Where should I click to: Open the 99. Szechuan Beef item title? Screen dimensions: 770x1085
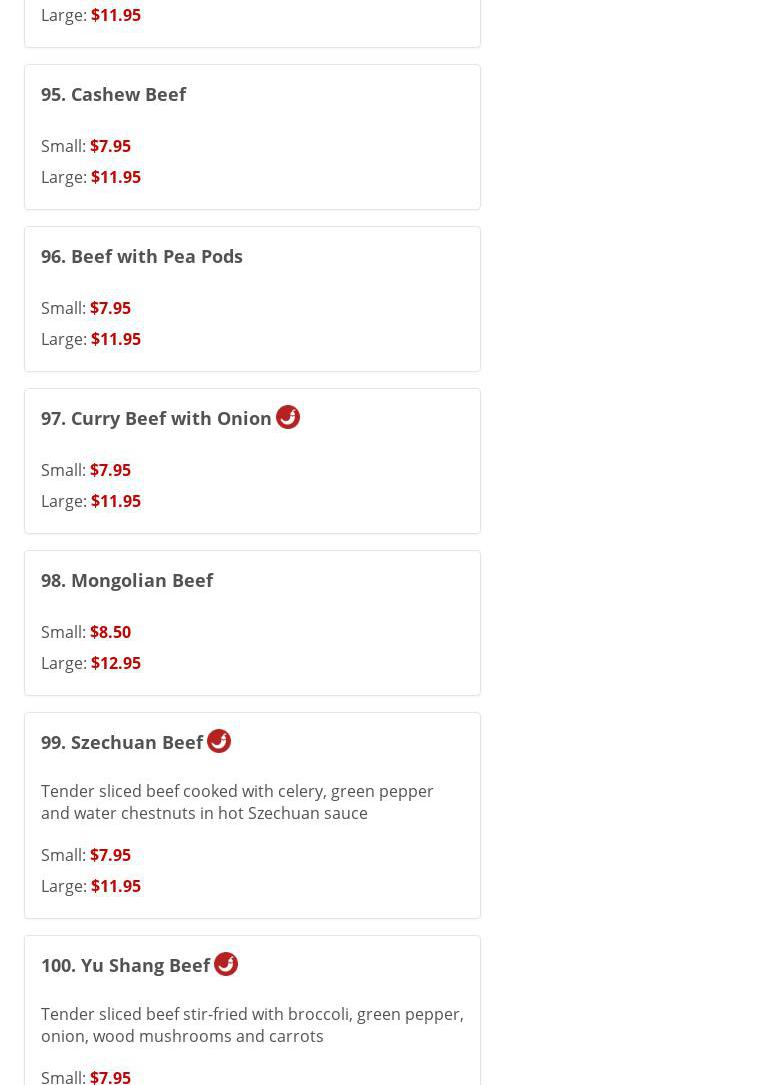click(x=122, y=742)
